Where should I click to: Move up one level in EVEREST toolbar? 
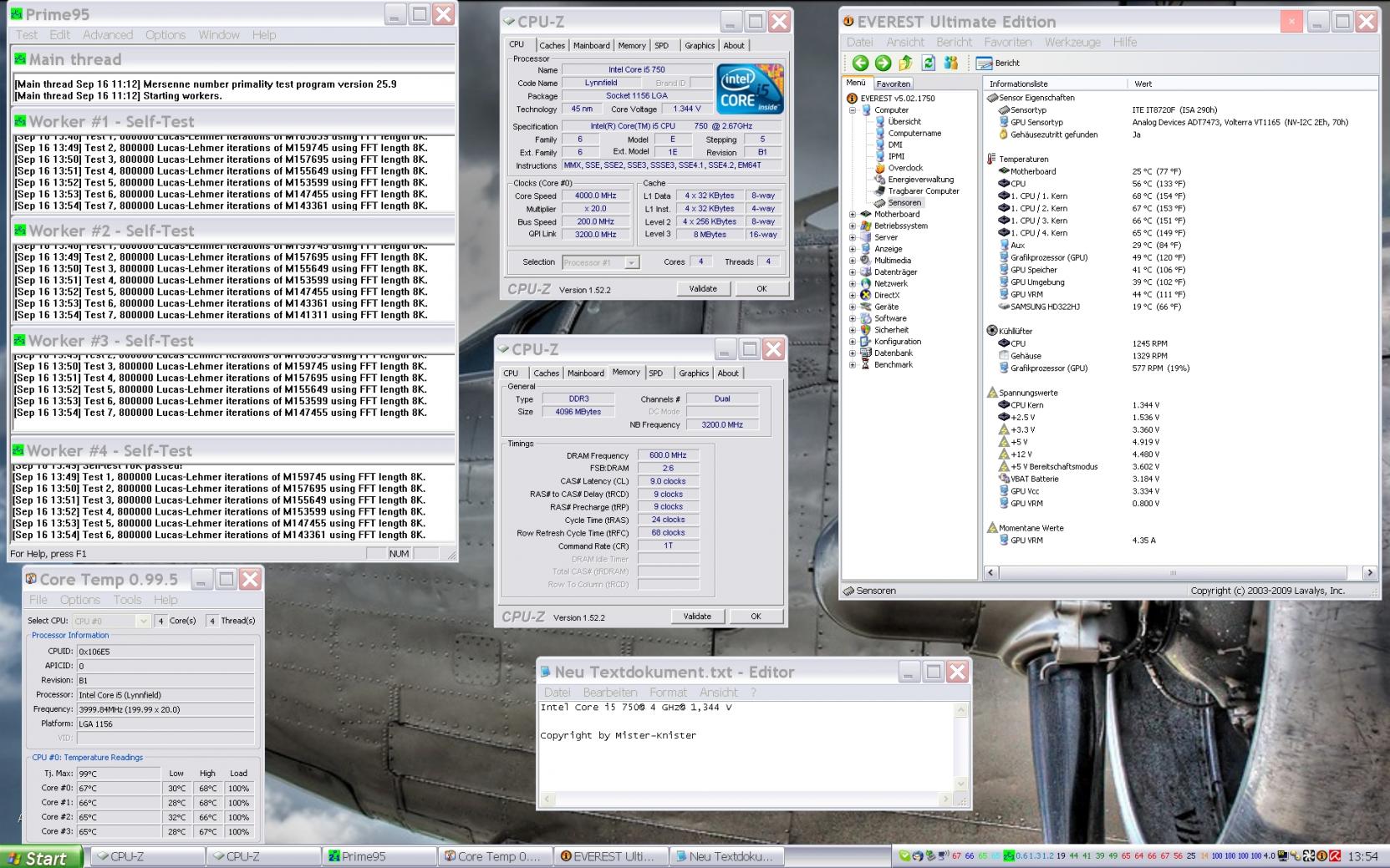tap(905, 63)
